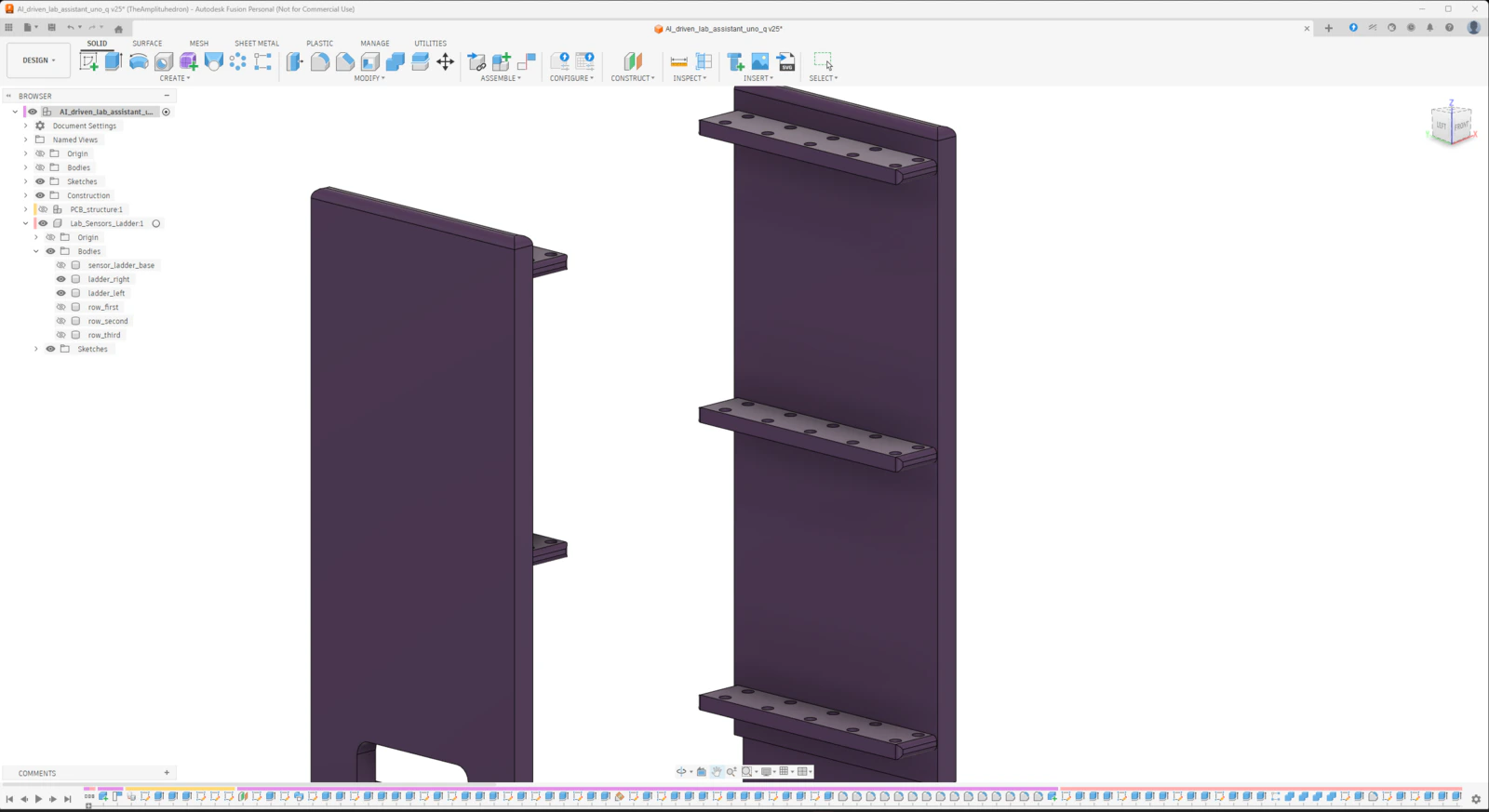Screen dimensions: 1489x812
Task: Click the Zoom magnifier icon in navigation bar
Action: tap(731, 771)
